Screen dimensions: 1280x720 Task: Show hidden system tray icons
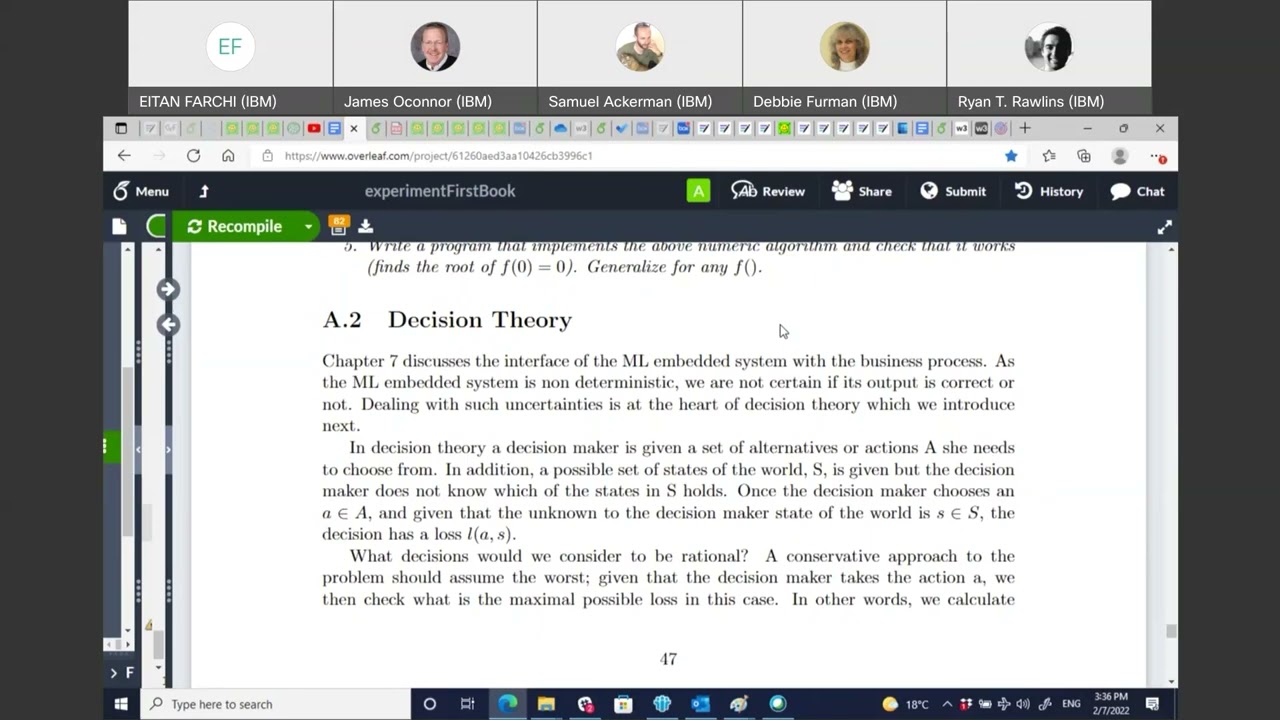click(947, 704)
